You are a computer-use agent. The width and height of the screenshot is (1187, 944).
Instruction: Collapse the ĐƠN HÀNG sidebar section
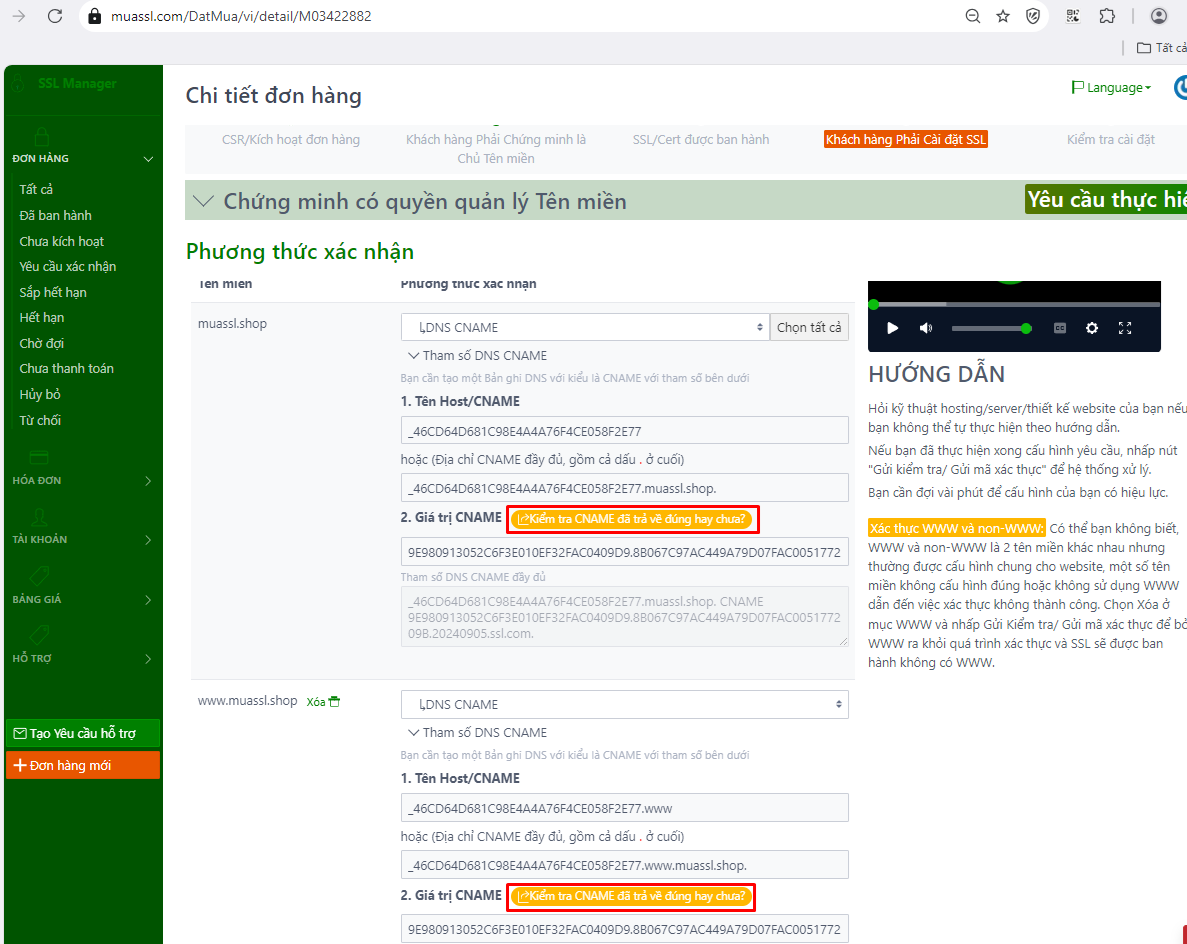tap(148, 159)
